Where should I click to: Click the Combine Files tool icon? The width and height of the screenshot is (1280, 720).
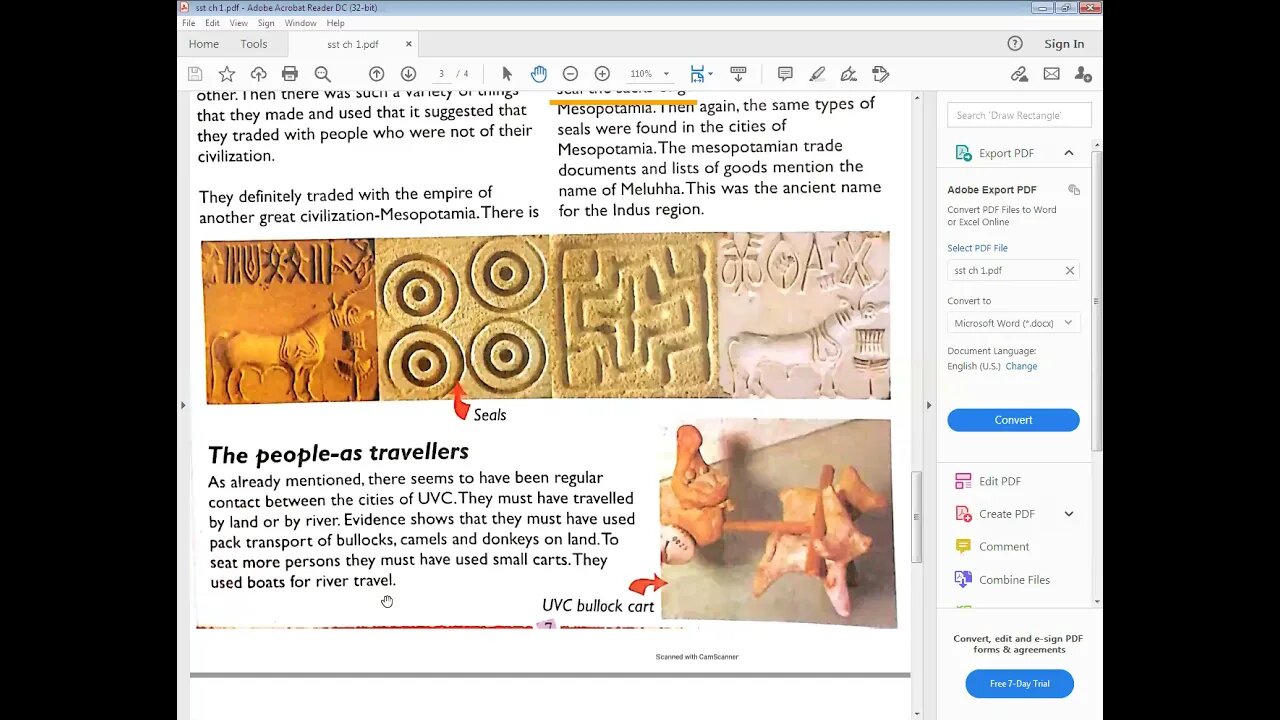pos(963,579)
